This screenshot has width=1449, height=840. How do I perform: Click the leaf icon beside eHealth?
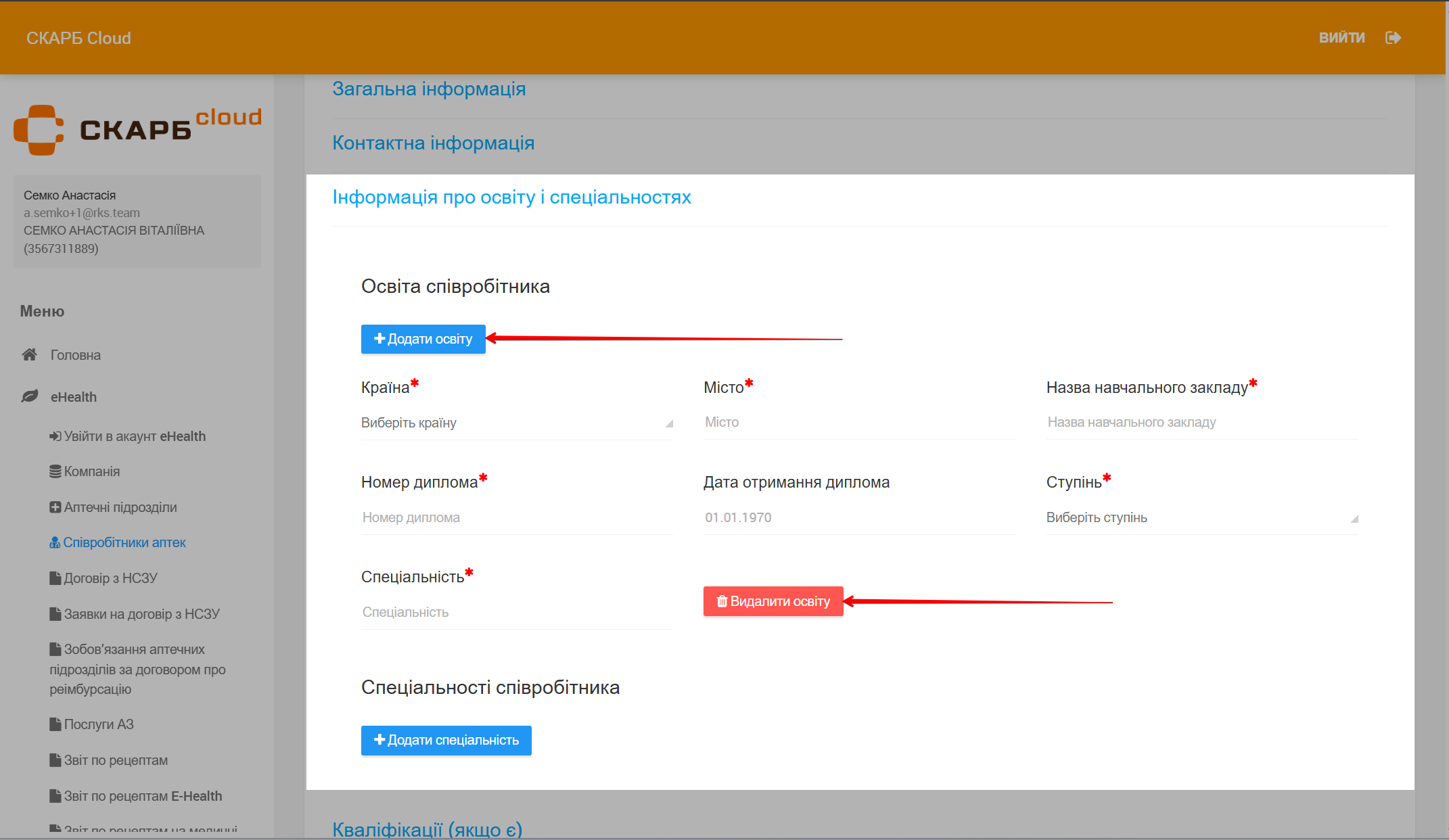30,396
